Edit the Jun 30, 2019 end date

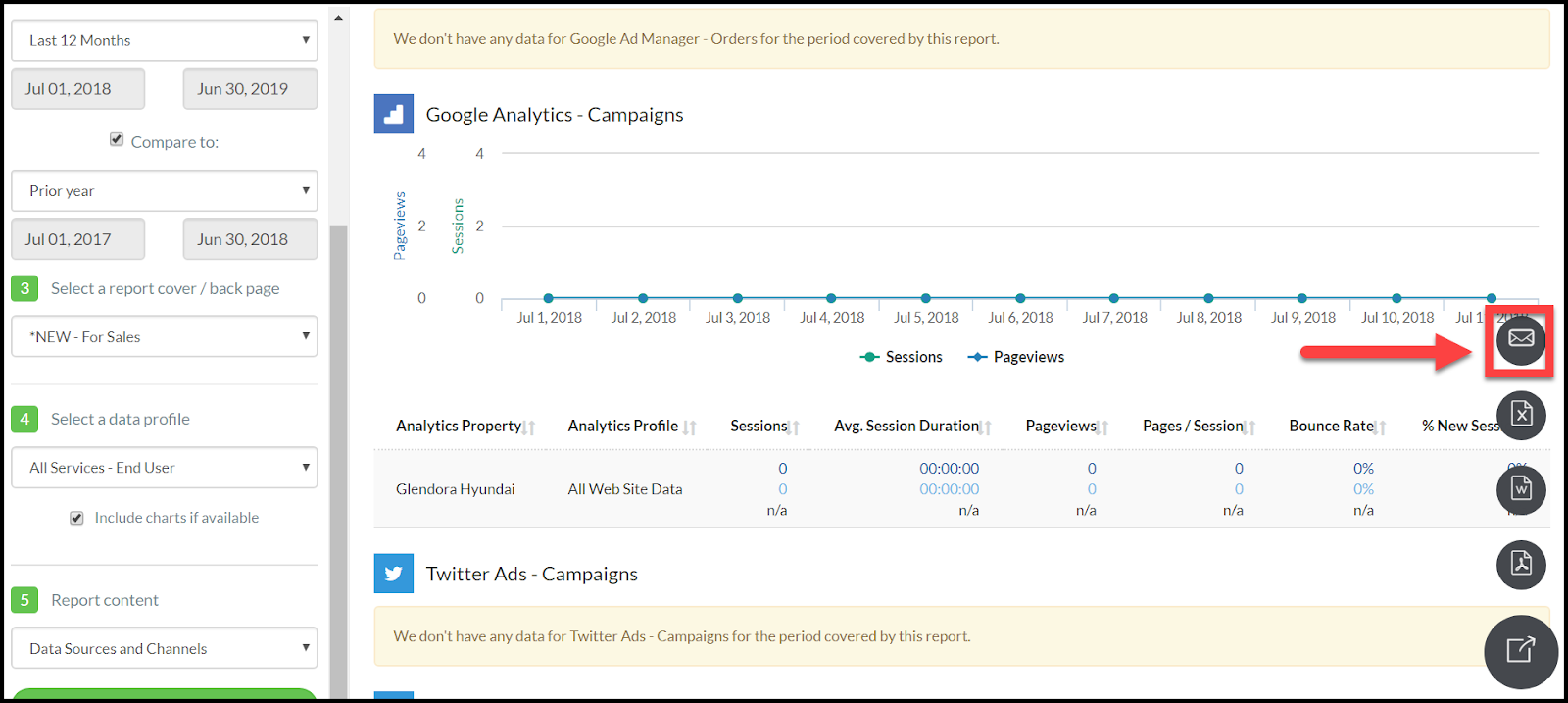coord(250,88)
